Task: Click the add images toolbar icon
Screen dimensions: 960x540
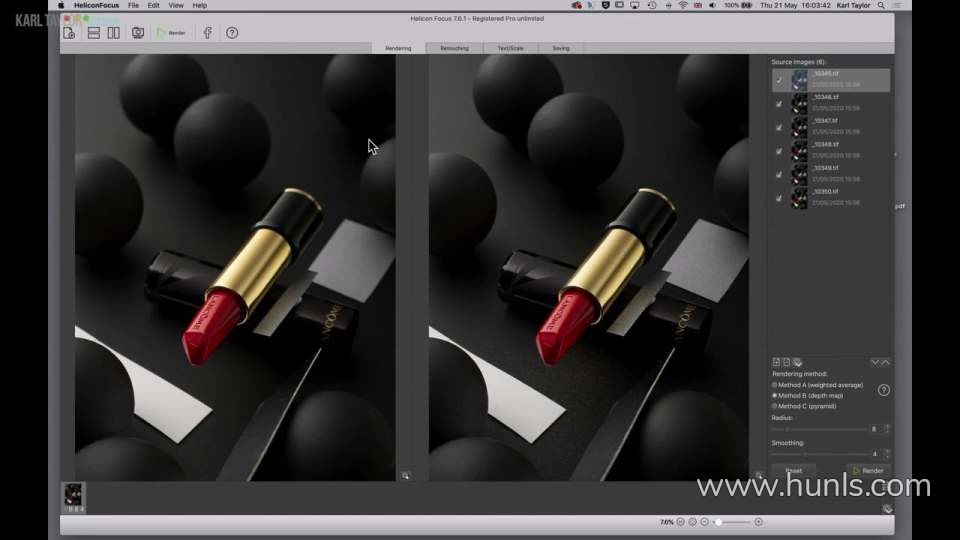Action: 69,33
